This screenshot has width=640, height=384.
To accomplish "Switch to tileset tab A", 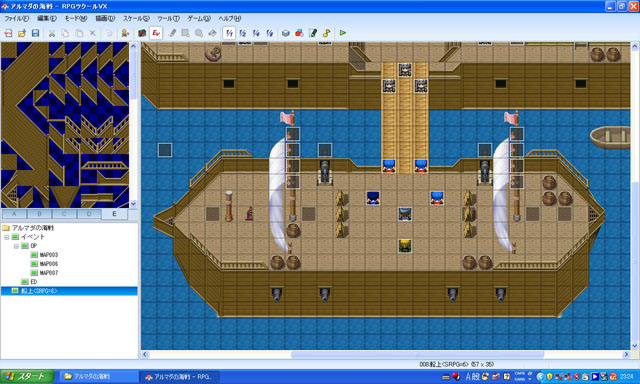I will [14, 214].
